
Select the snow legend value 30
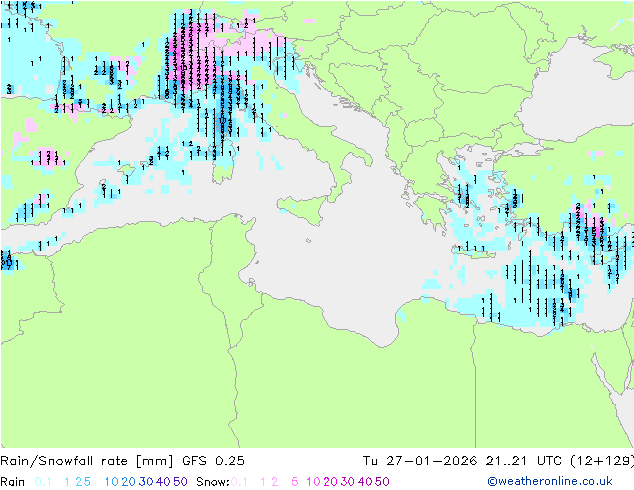click(x=348, y=482)
